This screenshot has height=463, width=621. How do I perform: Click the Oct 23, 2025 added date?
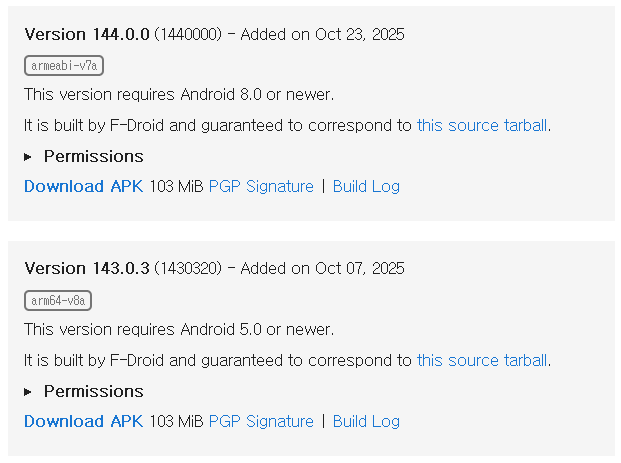[357, 34]
